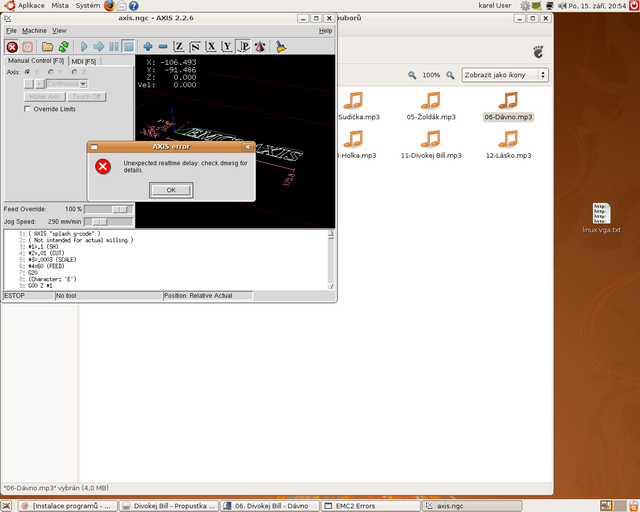Click the Clear live plot broom icon
The height and width of the screenshot is (512, 640).
pyautogui.click(x=281, y=46)
